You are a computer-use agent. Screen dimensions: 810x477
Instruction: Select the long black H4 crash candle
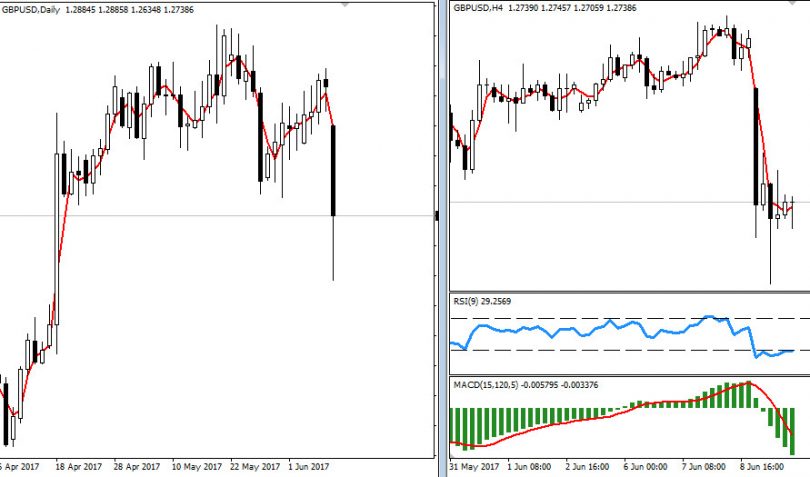pos(756,147)
